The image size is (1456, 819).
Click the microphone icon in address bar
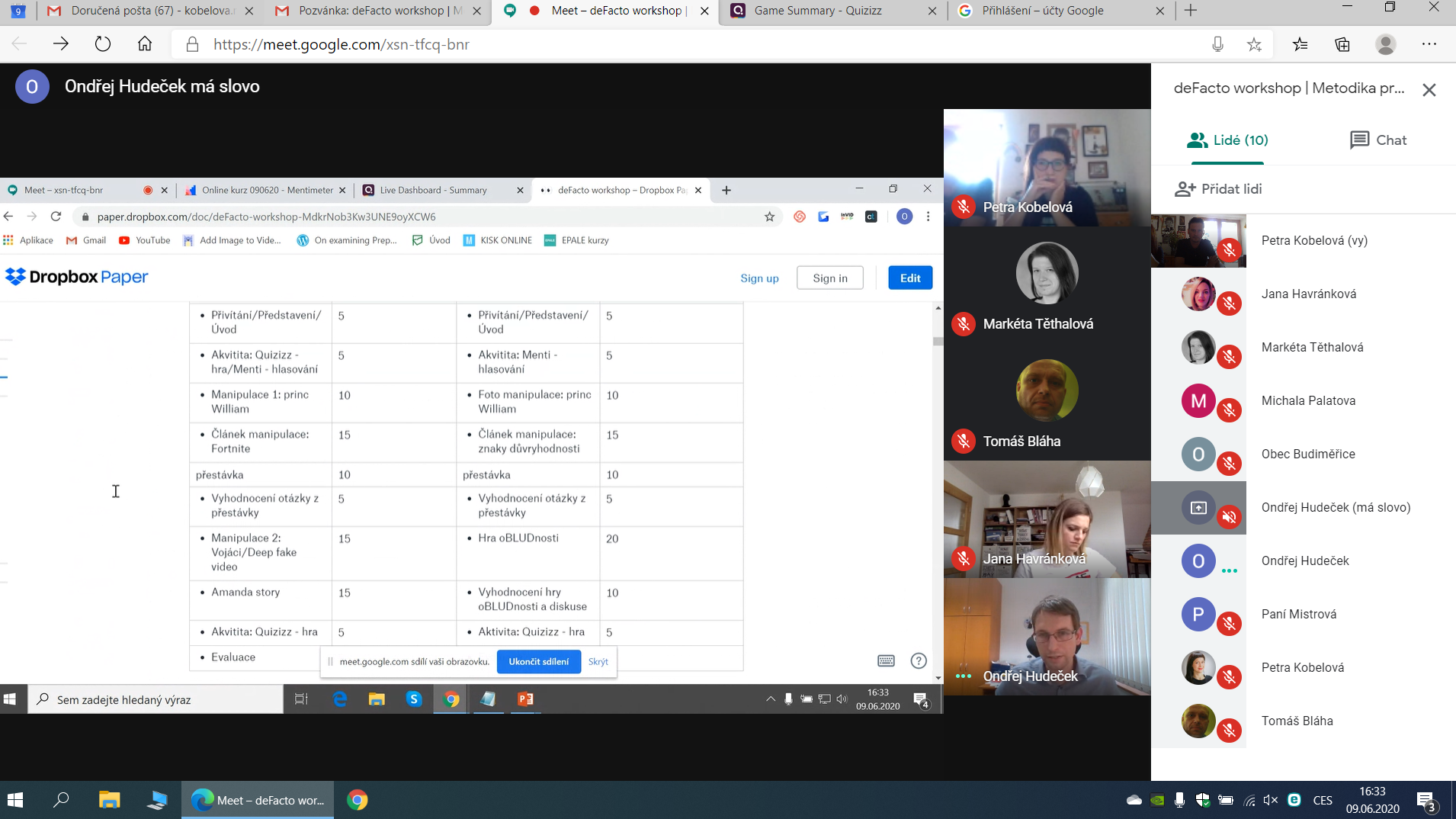tap(1217, 44)
